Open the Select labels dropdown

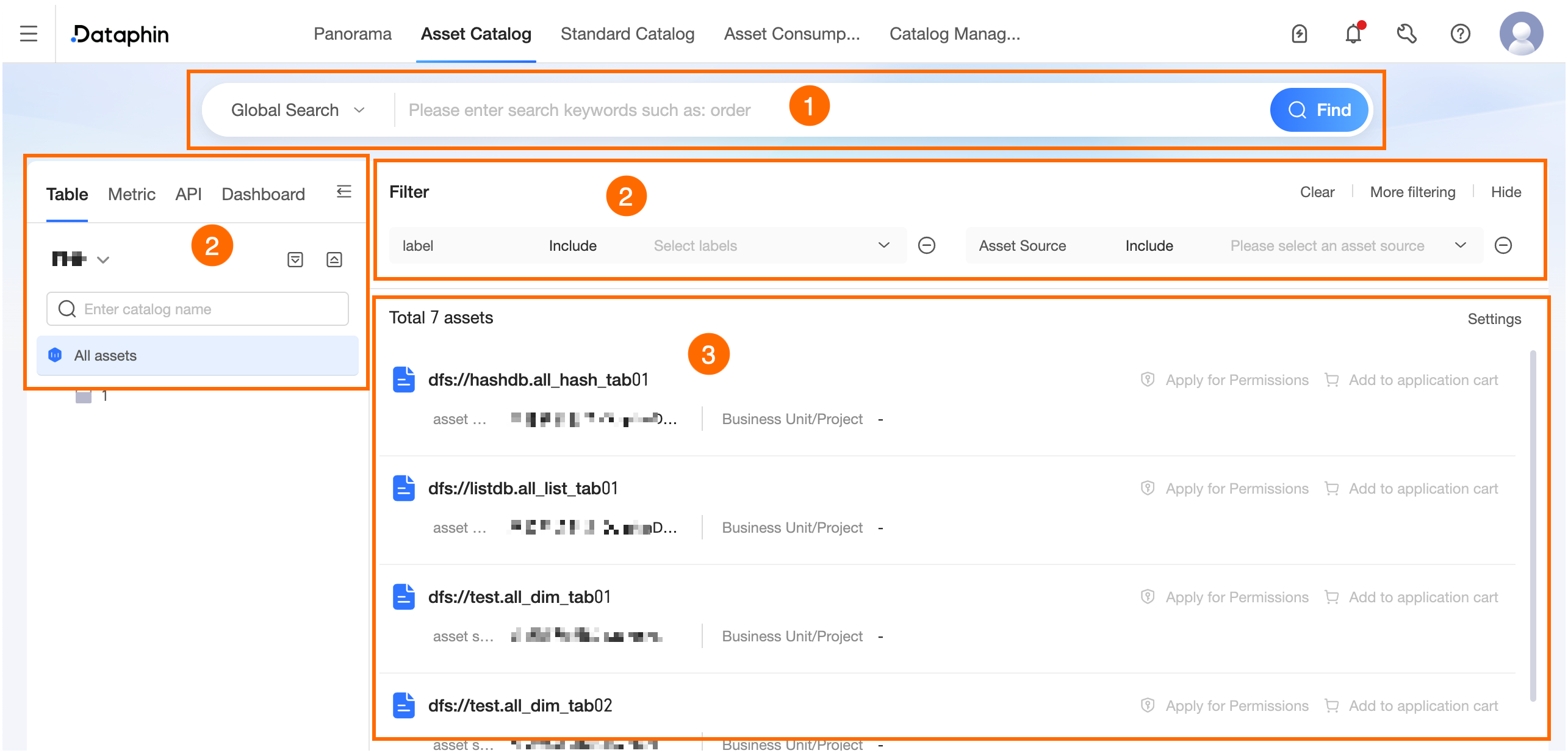[772, 245]
